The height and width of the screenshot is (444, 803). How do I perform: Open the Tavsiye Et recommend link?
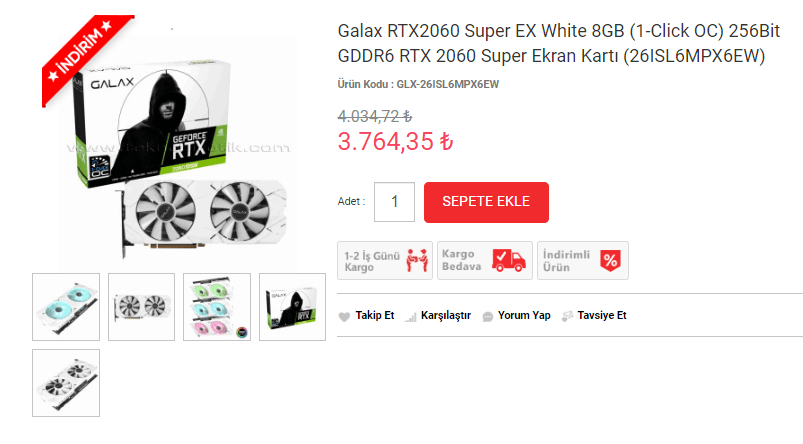pos(602,315)
